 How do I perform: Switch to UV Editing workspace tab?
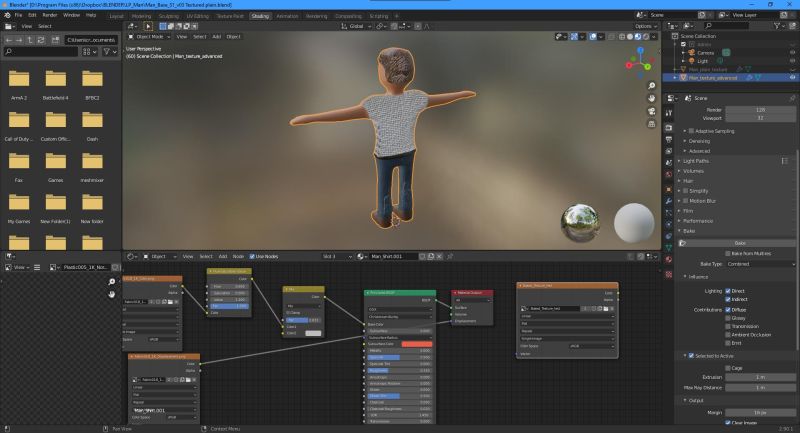pos(197,16)
